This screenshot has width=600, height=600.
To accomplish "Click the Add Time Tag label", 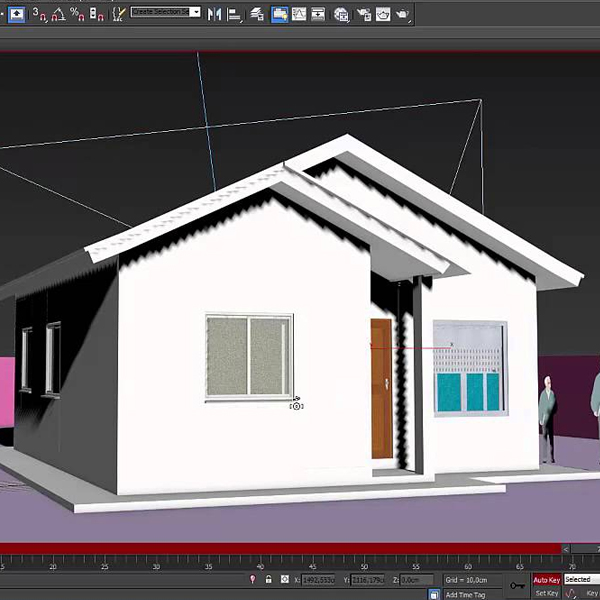I will coord(465,594).
